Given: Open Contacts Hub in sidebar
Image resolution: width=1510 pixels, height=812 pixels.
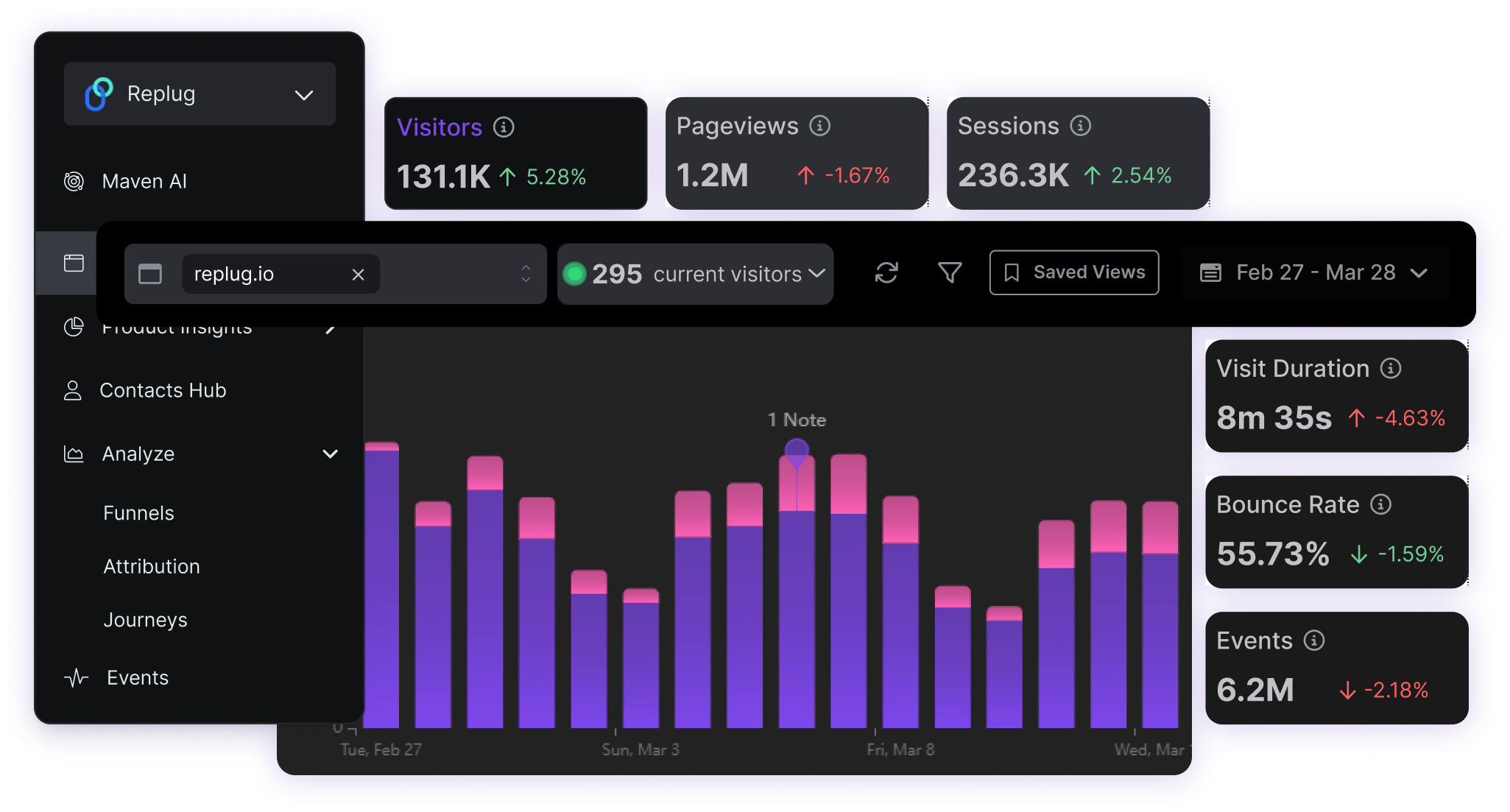Looking at the screenshot, I should 163,390.
